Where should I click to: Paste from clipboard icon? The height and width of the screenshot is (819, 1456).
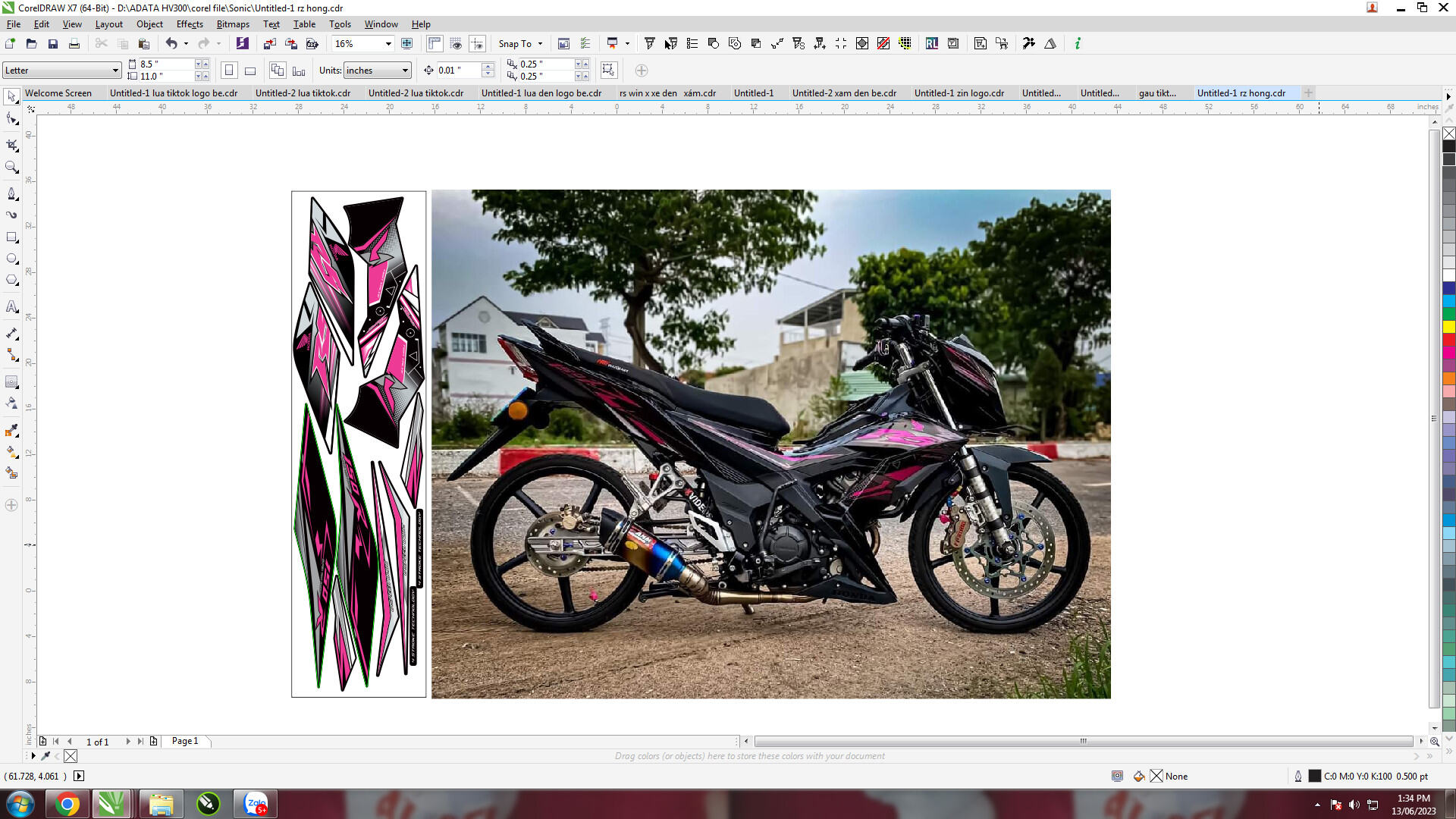click(x=143, y=44)
